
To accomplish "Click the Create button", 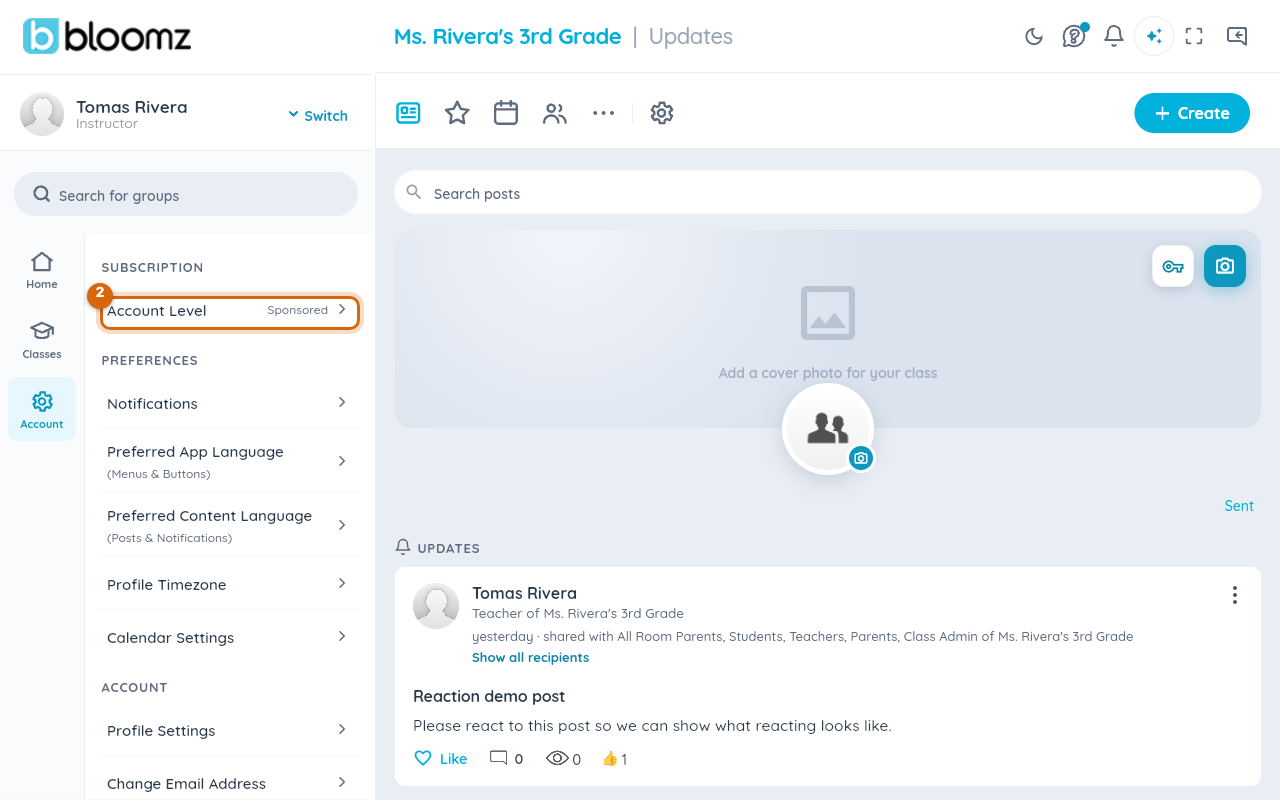I will click(1192, 113).
